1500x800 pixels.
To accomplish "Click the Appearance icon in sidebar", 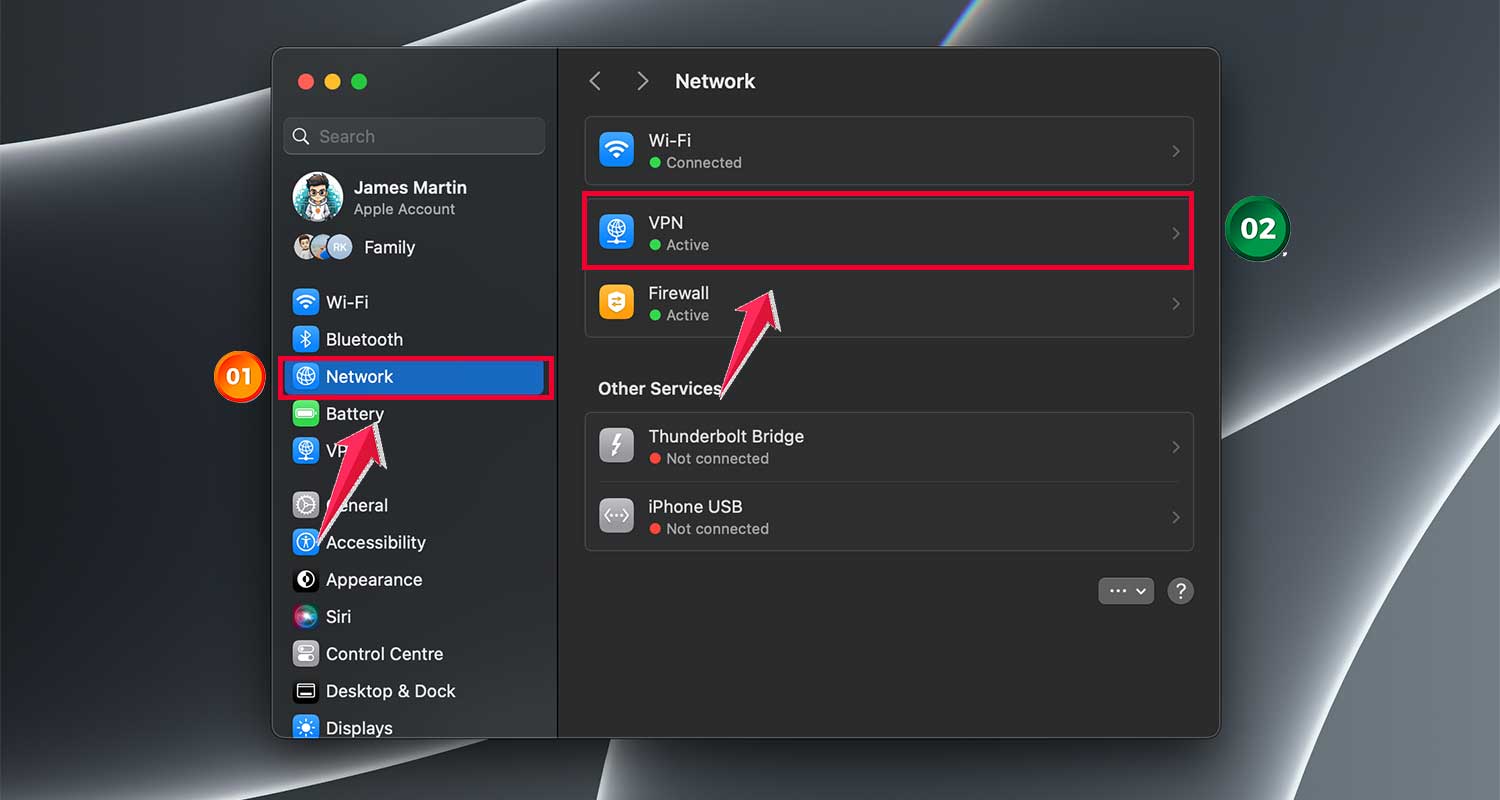I will pyautogui.click(x=305, y=580).
